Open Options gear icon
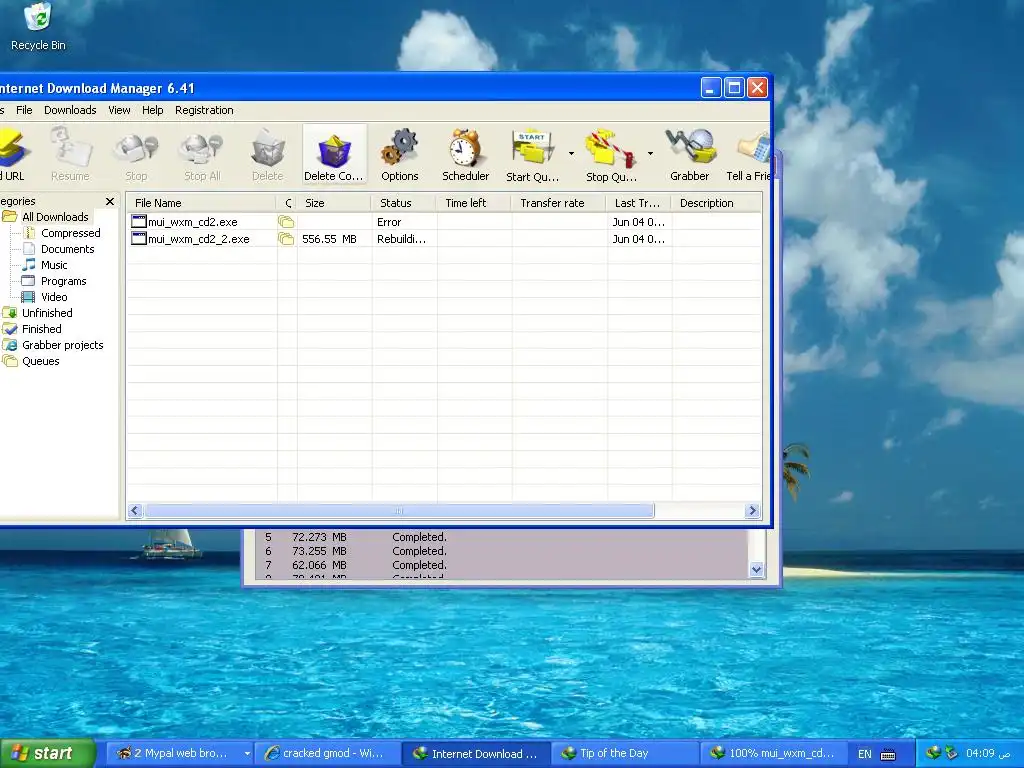The height and width of the screenshot is (768, 1024). 400,154
